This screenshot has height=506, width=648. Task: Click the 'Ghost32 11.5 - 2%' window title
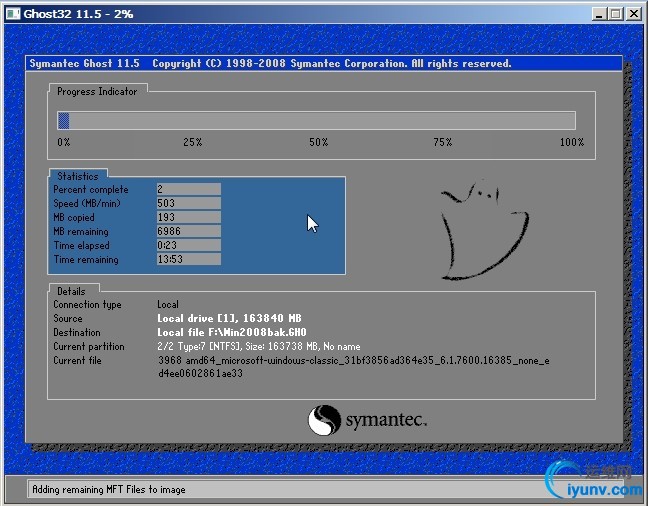tap(78, 14)
